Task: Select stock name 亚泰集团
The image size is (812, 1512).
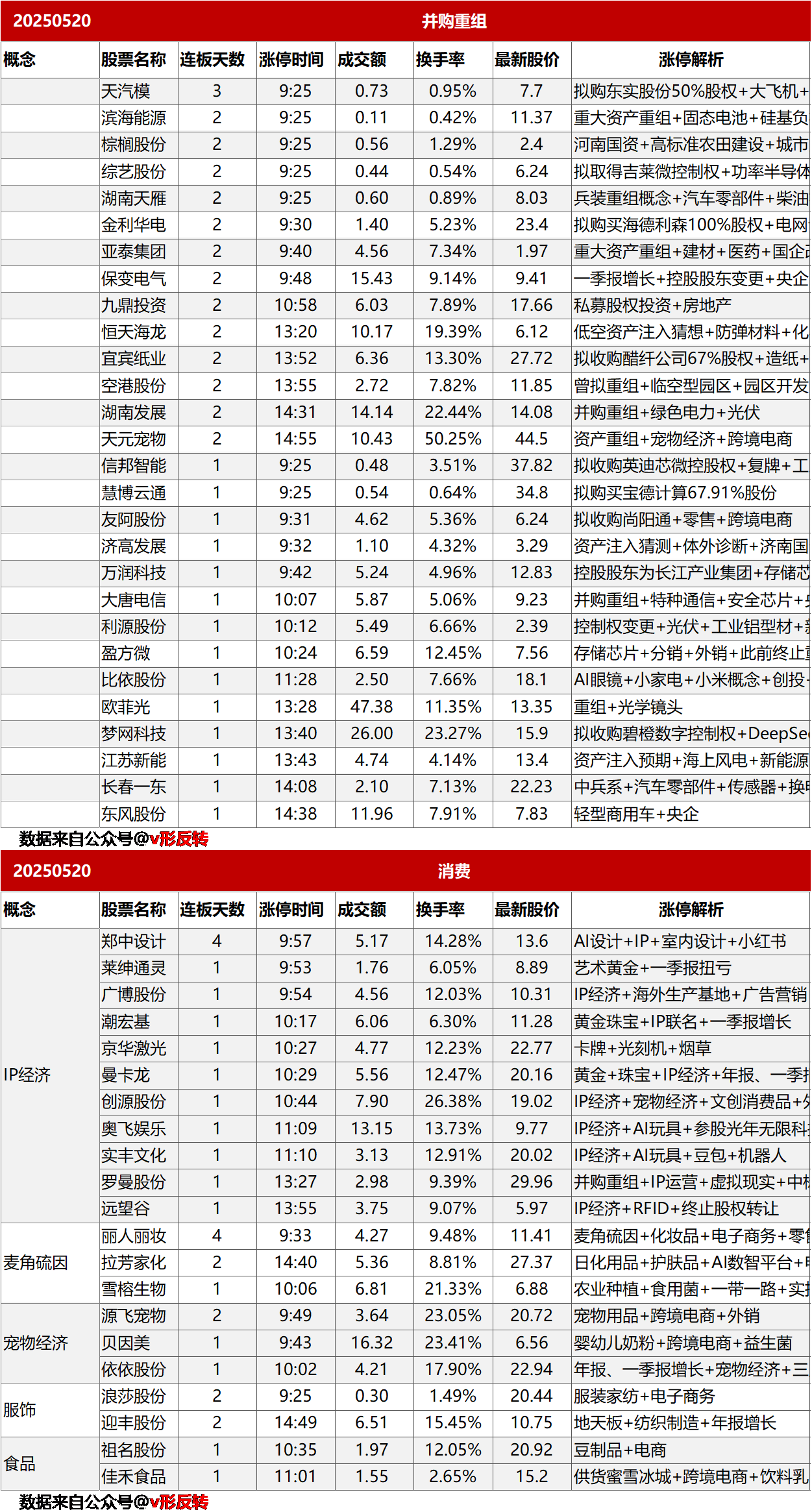Action: pos(134,251)
